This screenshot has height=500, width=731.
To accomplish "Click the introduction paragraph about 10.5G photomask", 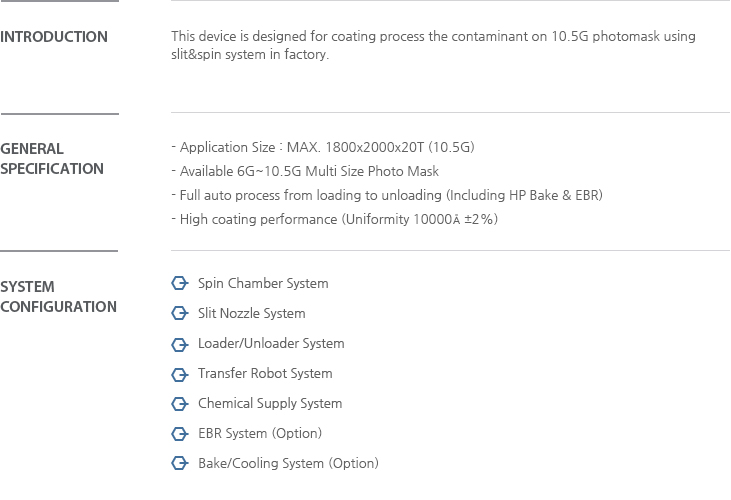I will (434, 45).
